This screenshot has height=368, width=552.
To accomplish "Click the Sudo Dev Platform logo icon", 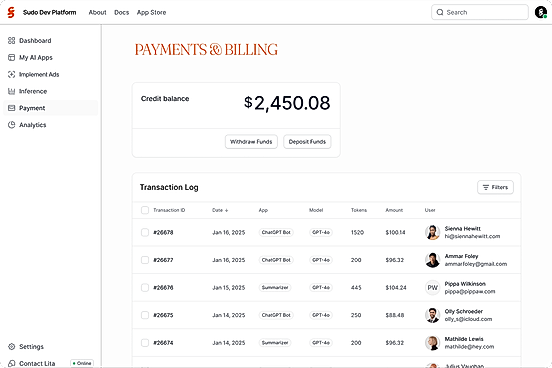I will point(11,12).
